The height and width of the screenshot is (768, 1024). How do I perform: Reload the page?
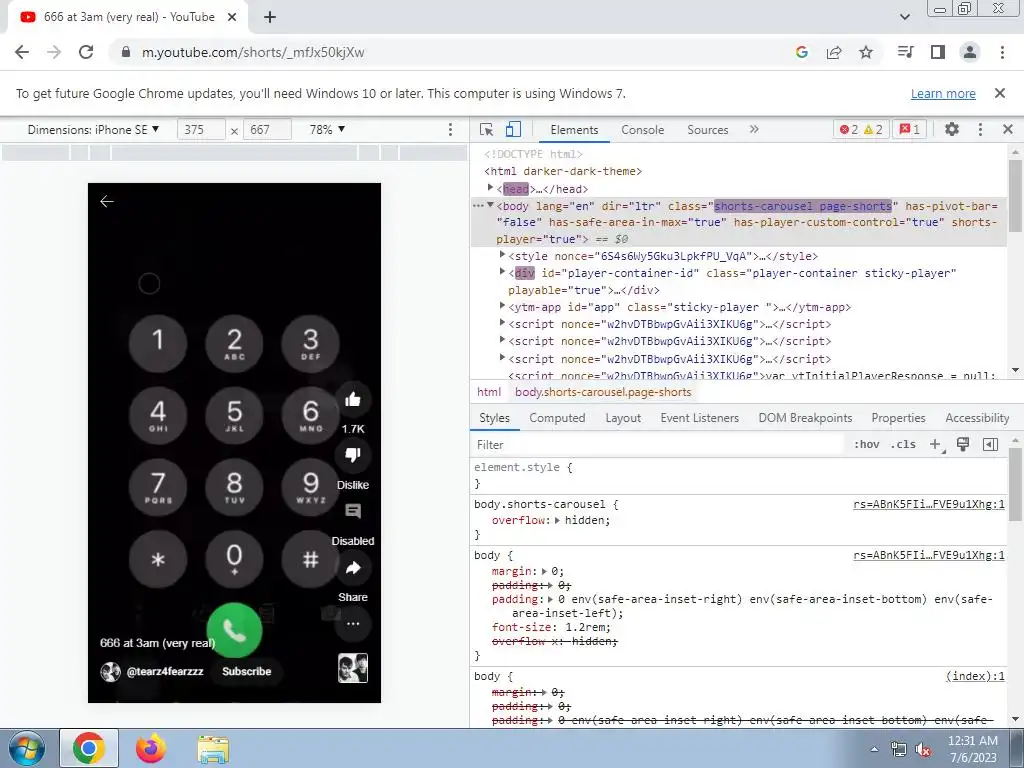click(86, 52)
